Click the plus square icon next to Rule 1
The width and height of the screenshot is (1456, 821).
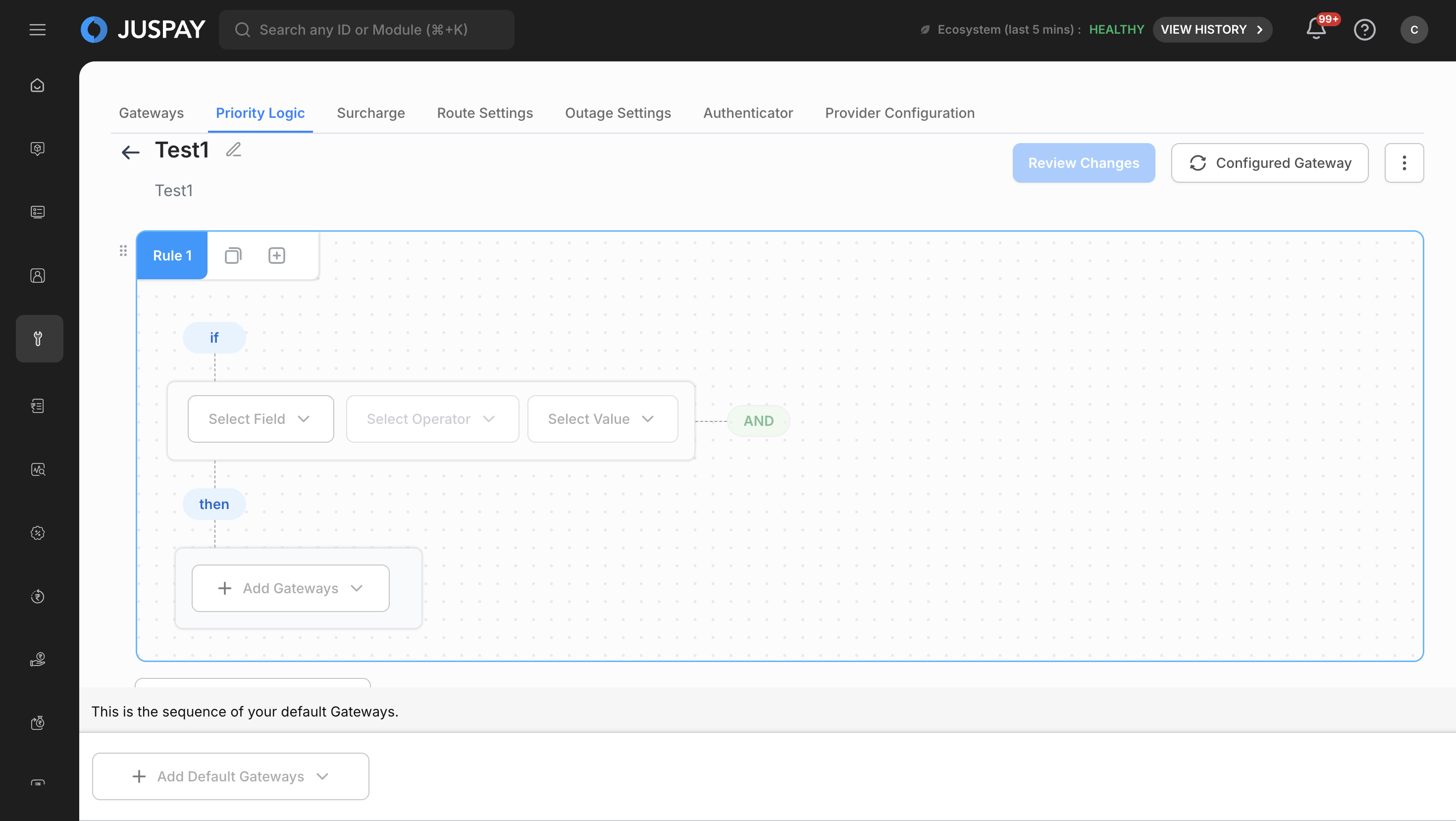point(276,256)
